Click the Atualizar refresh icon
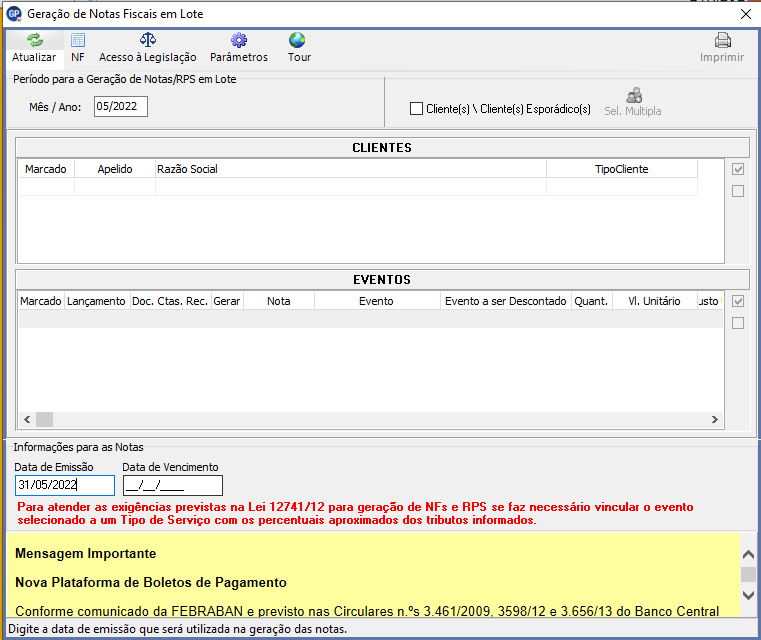 tap(35, 41)
